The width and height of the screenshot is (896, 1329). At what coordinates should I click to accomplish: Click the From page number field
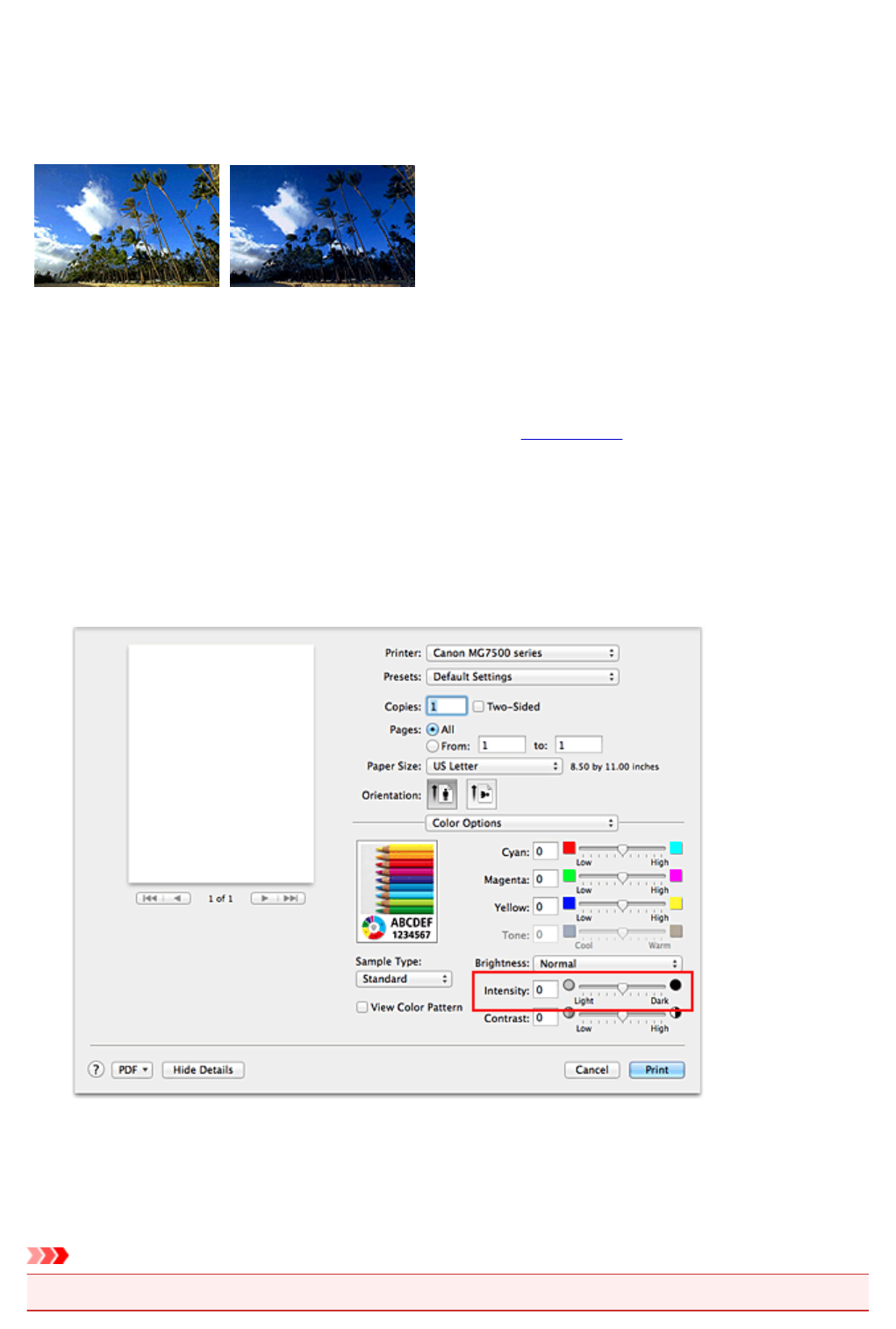coord(502,745)
